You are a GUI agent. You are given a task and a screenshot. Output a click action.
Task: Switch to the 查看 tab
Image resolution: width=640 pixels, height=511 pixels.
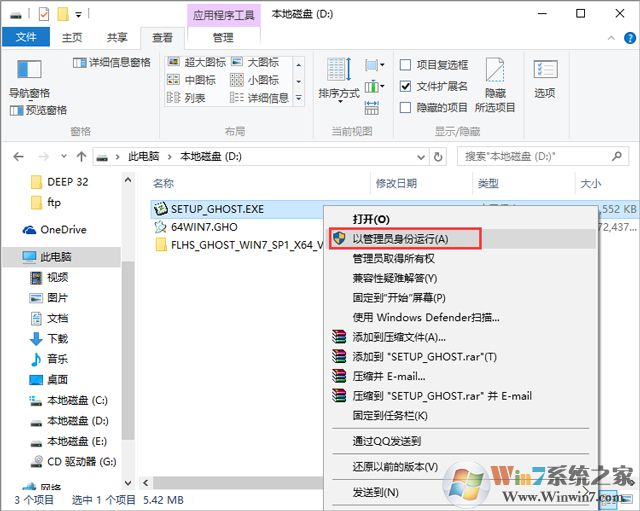tap(162, 38)
